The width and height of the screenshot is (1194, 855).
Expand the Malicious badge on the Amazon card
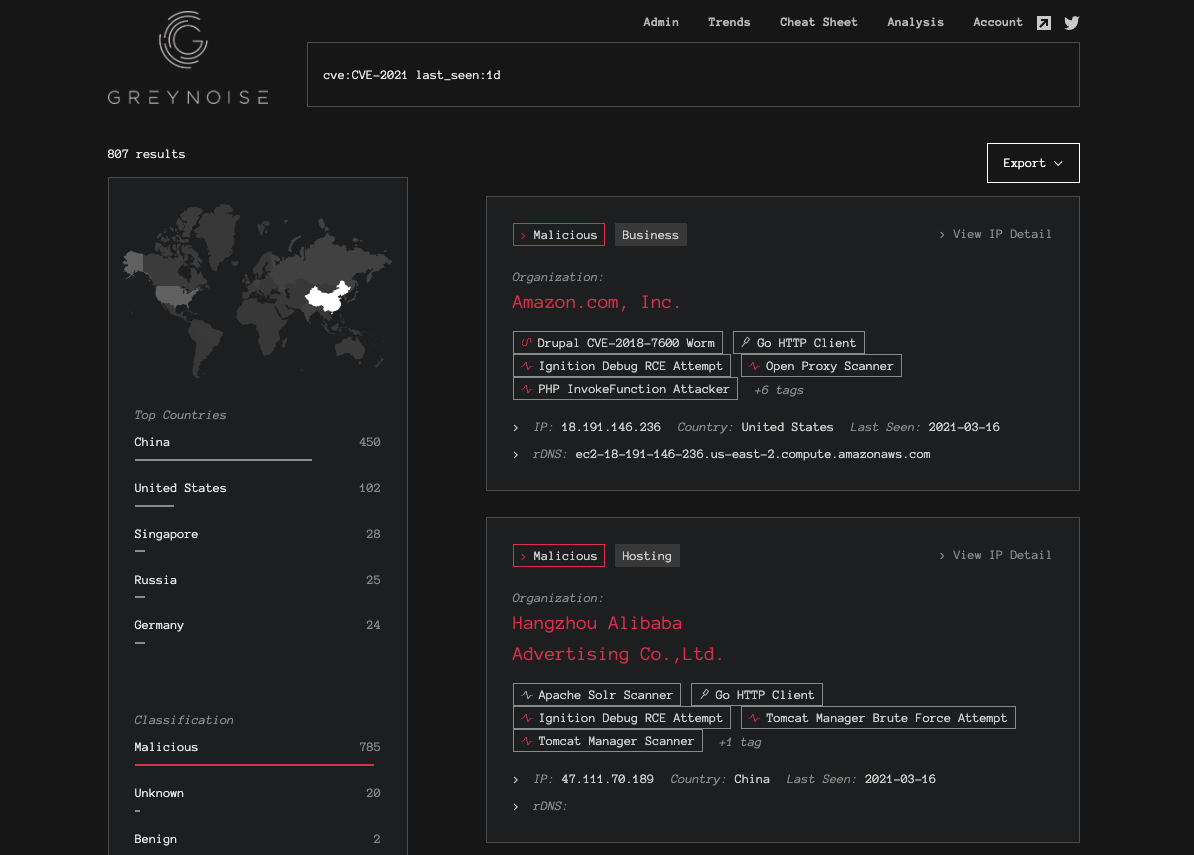coord(559,234)
